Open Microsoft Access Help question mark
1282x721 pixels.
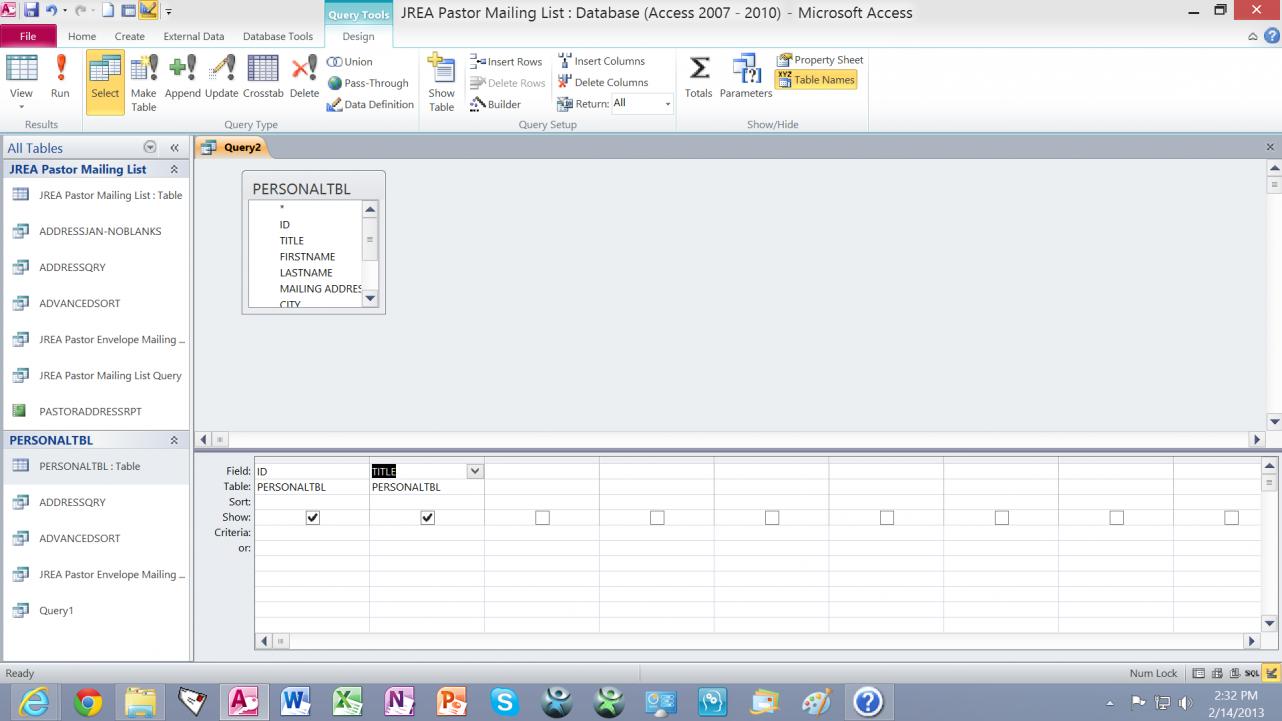tap(1272, 36)
